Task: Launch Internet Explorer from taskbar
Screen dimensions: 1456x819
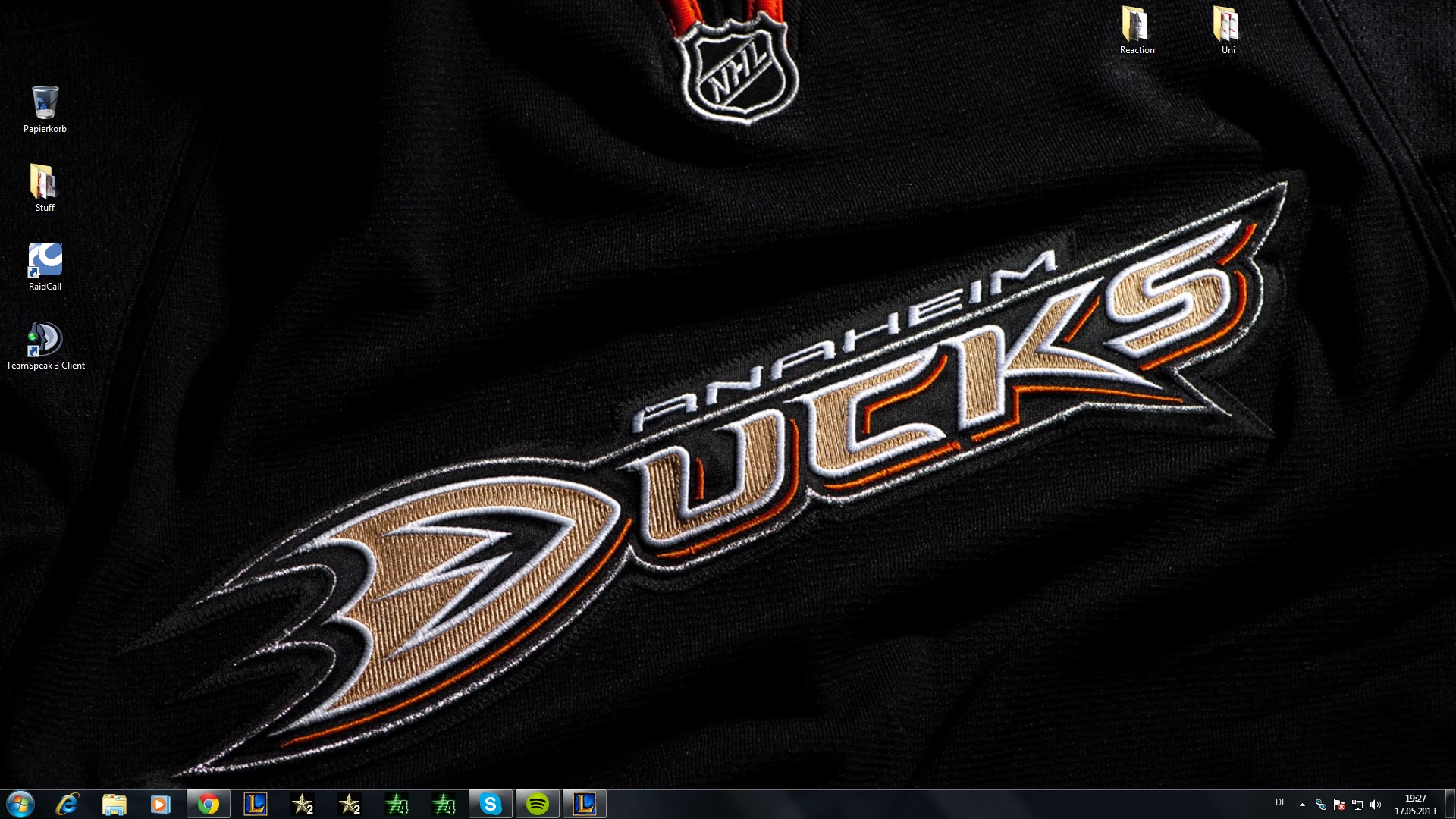Action: coord(67,804)
